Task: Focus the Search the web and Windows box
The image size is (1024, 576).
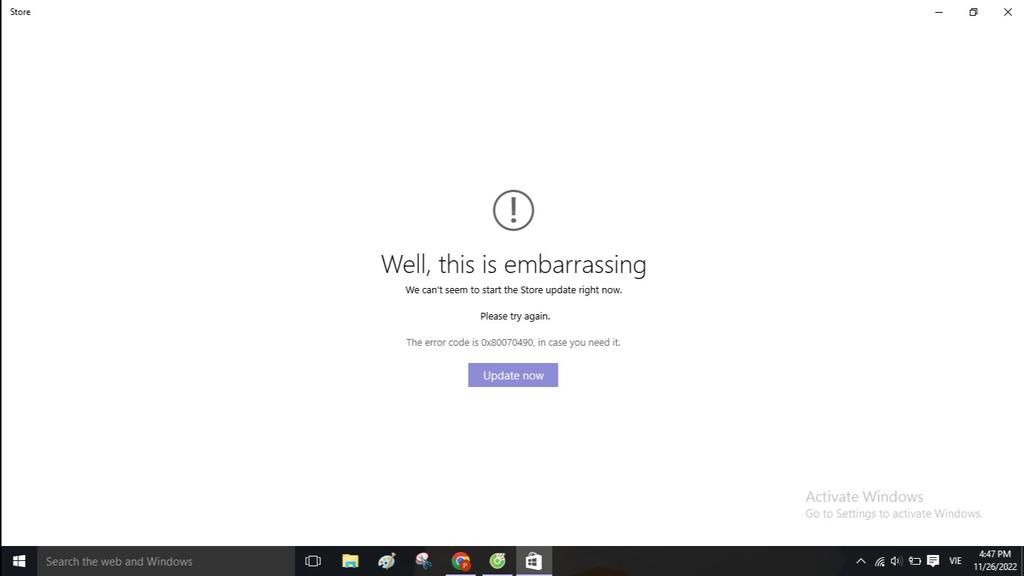Action: click(x=166, y=561)
